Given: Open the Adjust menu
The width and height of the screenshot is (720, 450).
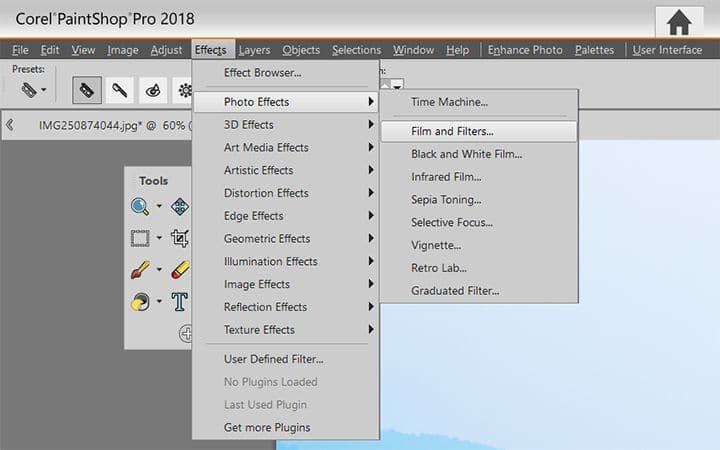Looking at the screenshot, I should [x=166, y=50].
